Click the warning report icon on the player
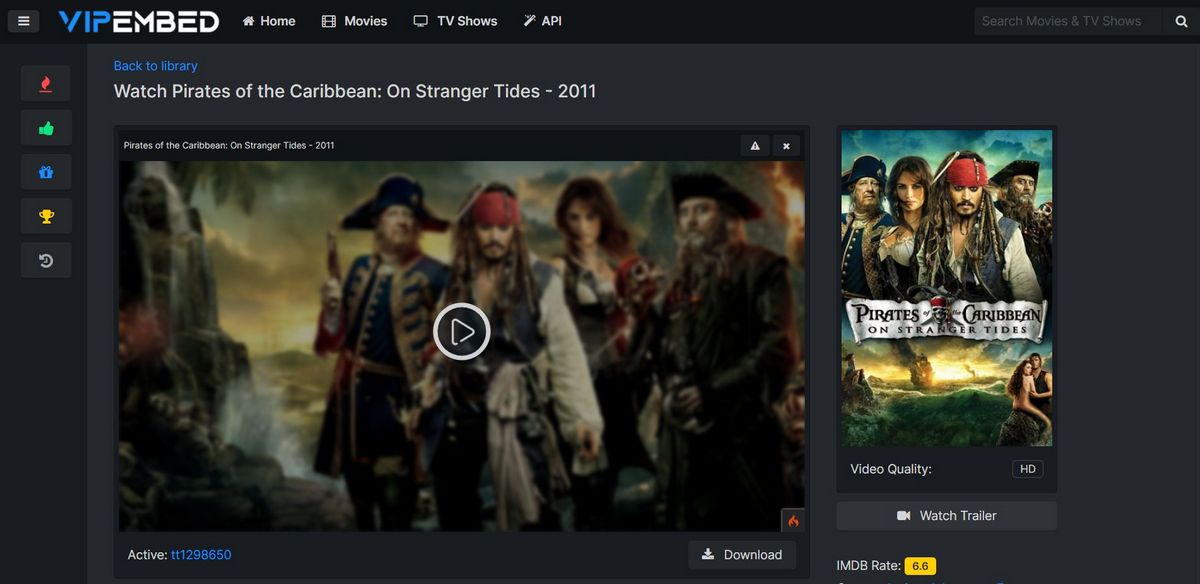The image size is (1200, 584). (x=755, y=146)
